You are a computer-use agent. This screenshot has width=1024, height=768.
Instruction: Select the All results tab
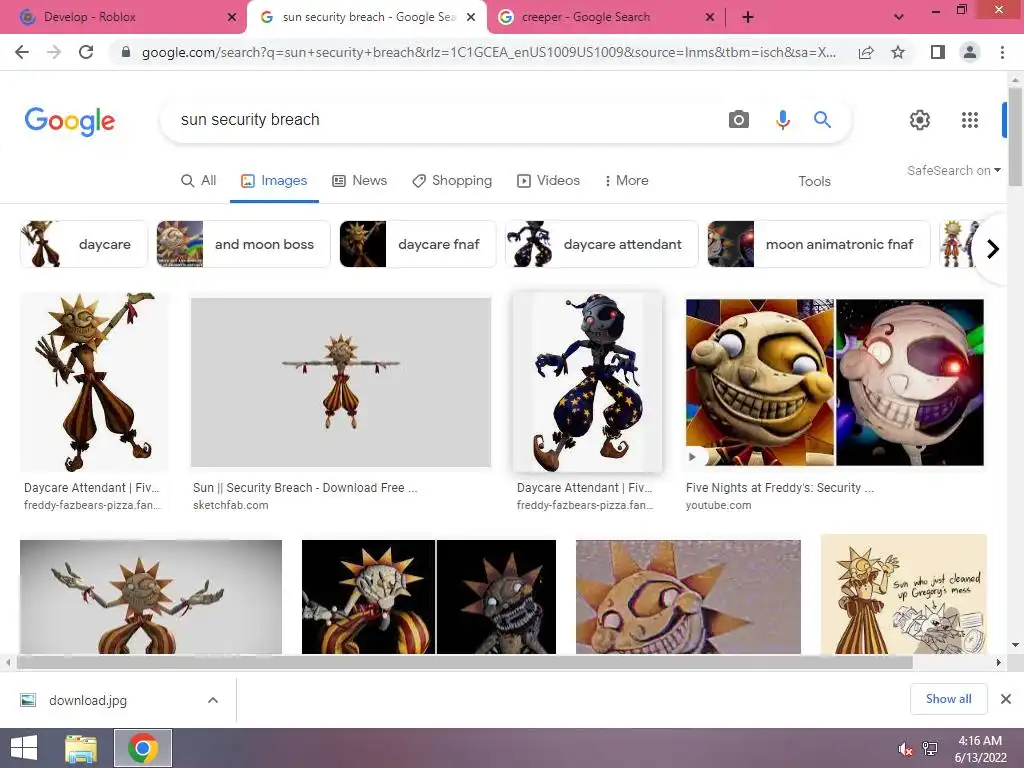pyautogui.click(x=199, y=181)
